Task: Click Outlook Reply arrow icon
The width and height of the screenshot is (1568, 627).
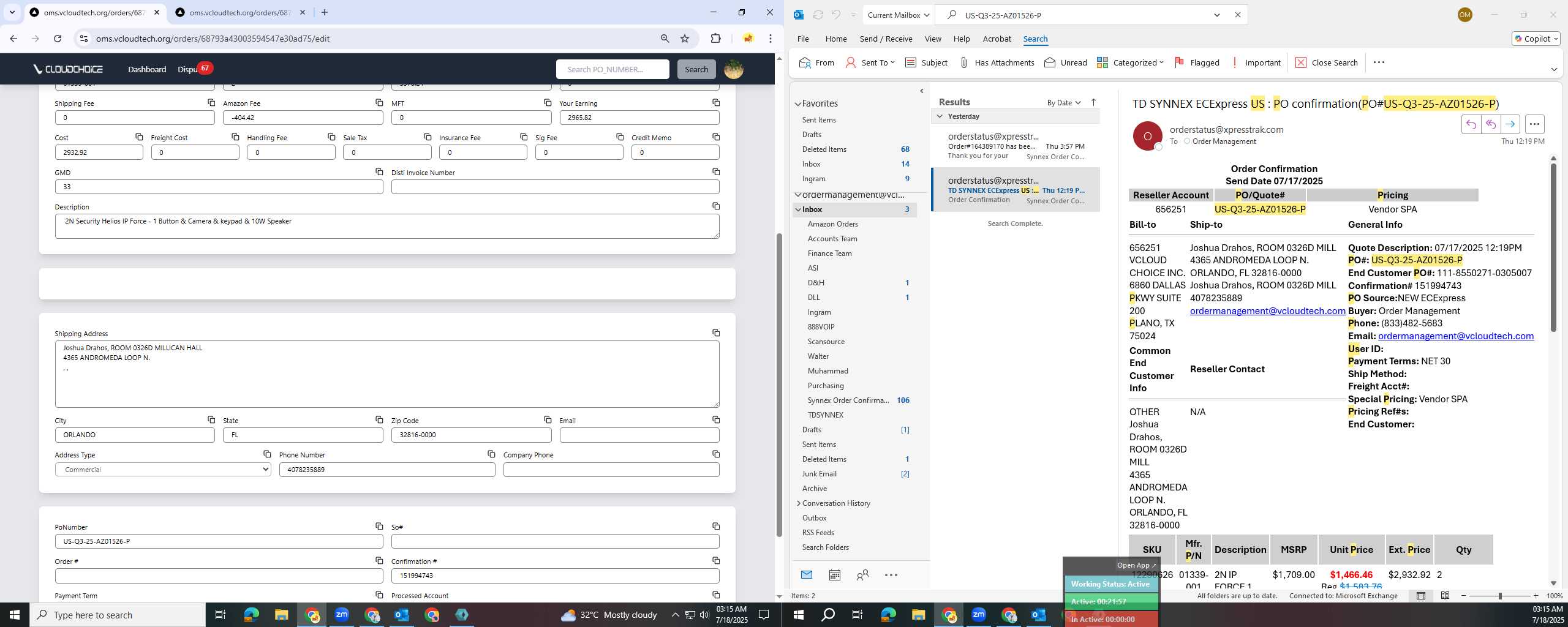Action: click(x=1471, y=124)
